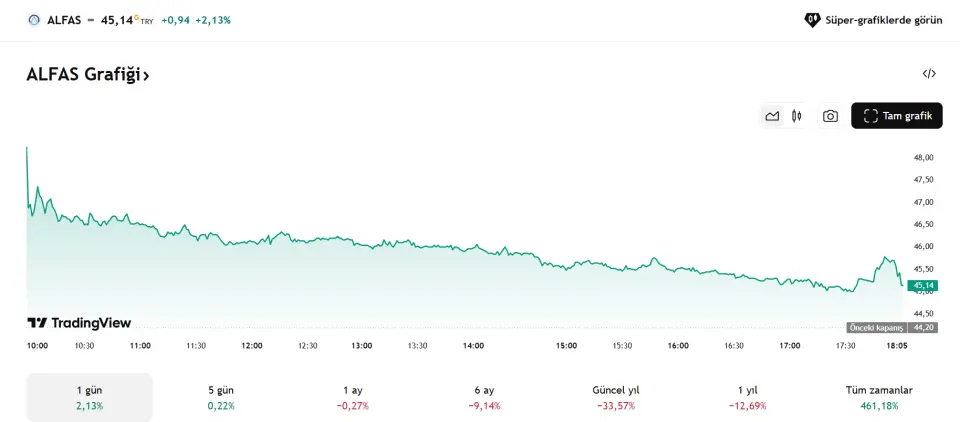This screenshot has width=960, height=422.
Task: Take a chart snapshot with camera icon
Action: click(830, 116)
